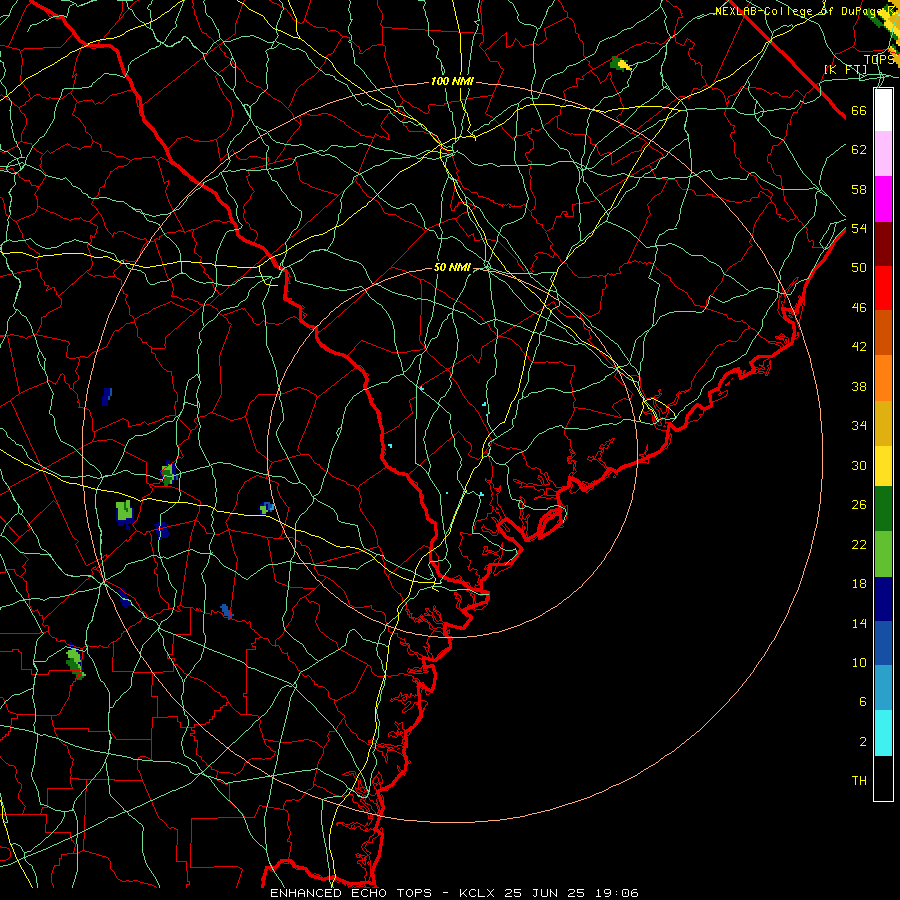
Task: Click the green-yellow echo beyond the 100 NMI ring
Action: pos(620,64)
